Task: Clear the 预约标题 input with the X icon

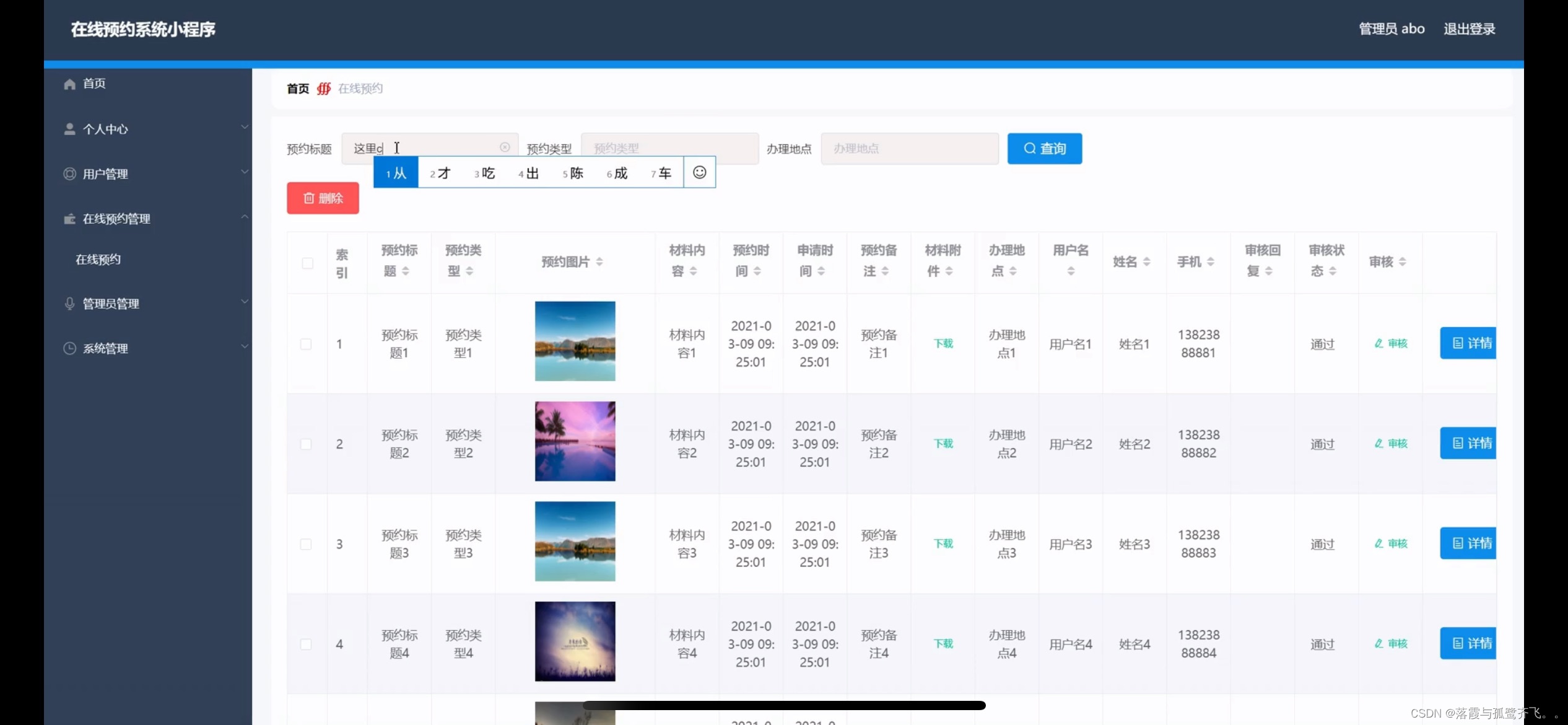Action: click(x=505, y=147)
